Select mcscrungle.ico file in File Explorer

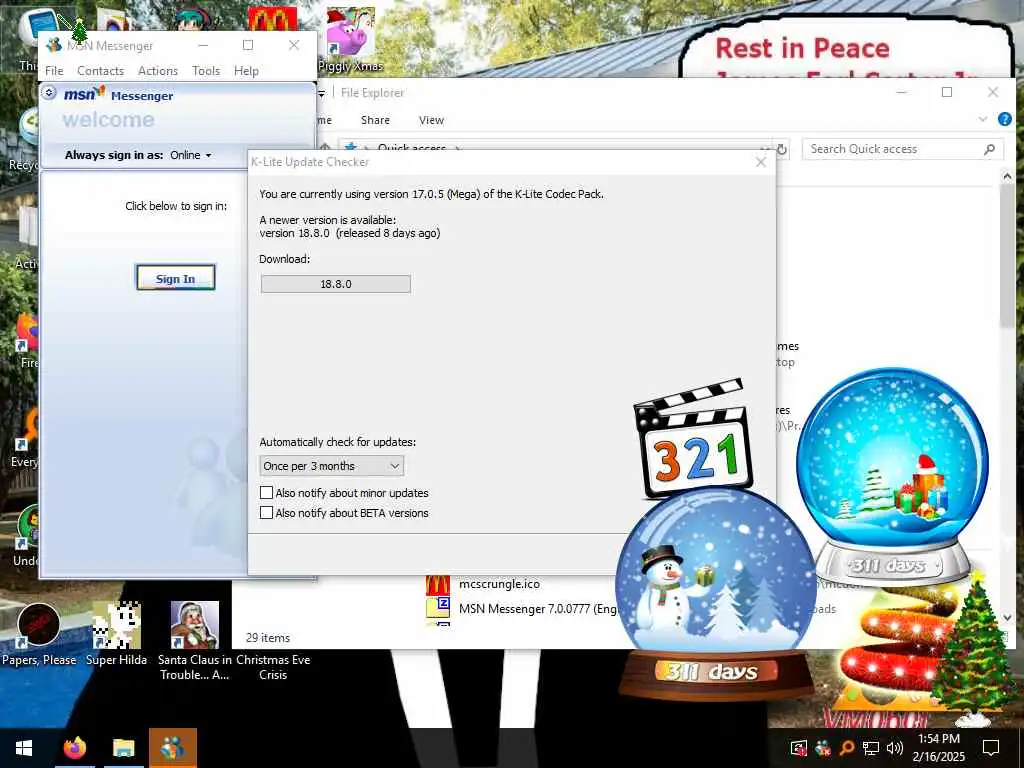pyautogui.click(x=499, y=584)
